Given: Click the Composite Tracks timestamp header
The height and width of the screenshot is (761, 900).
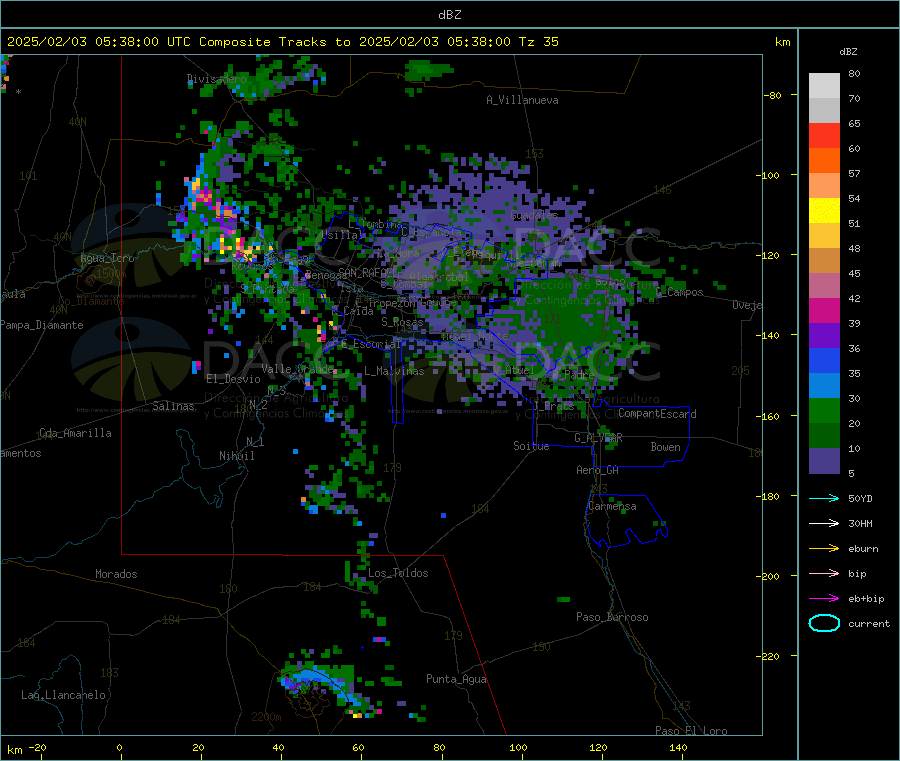Looking at the screenshot, I should click(x=283, y=42).
